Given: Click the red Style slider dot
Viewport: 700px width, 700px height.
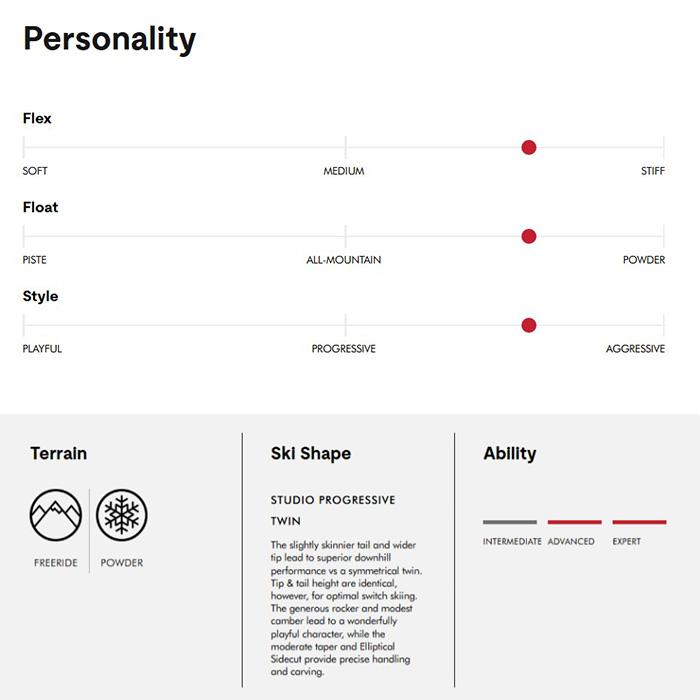Looking at the screenshot, I should [x=529, y=325].
